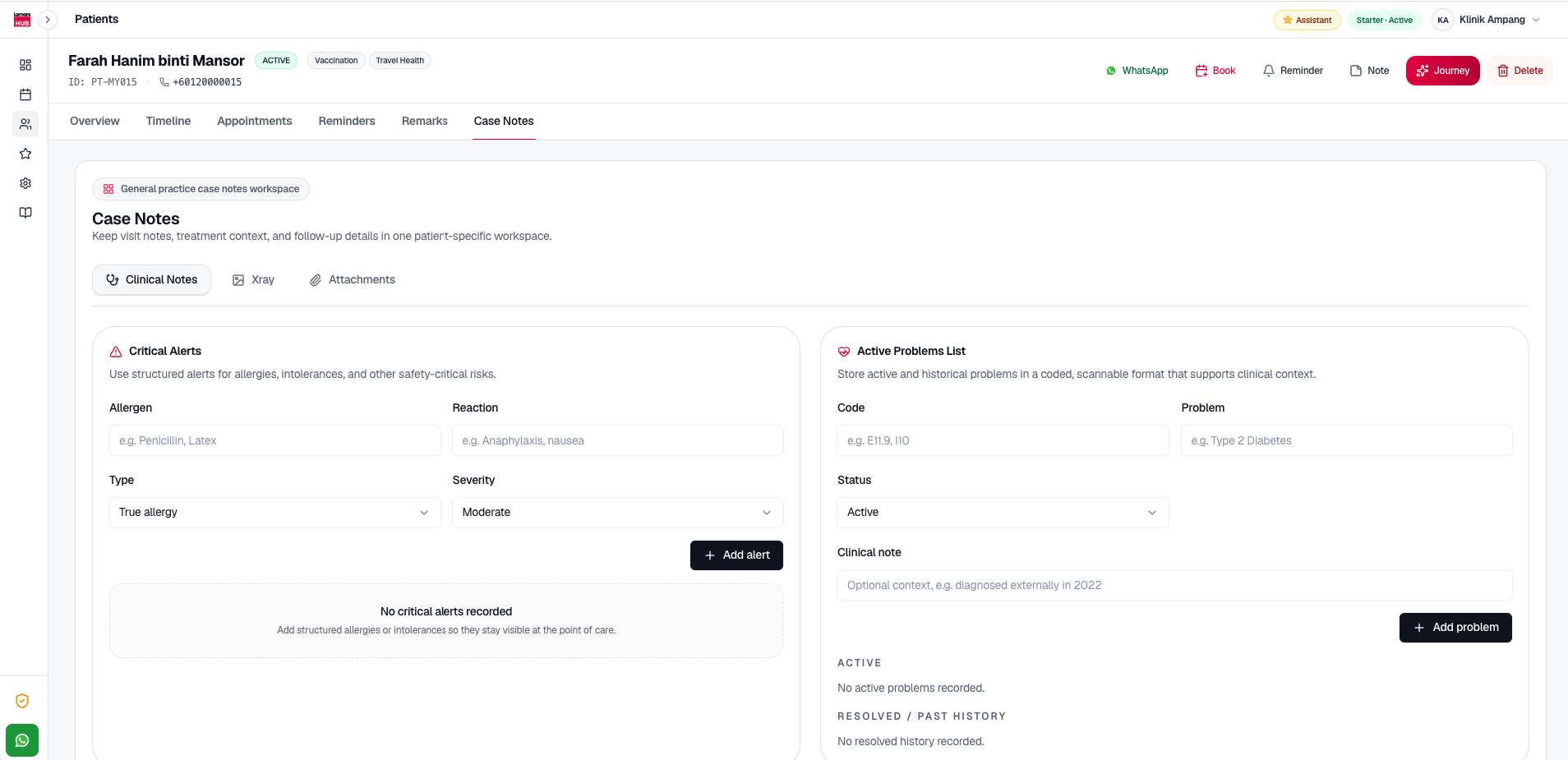Open the Type dropdown showing True allergy

[275, 513]
